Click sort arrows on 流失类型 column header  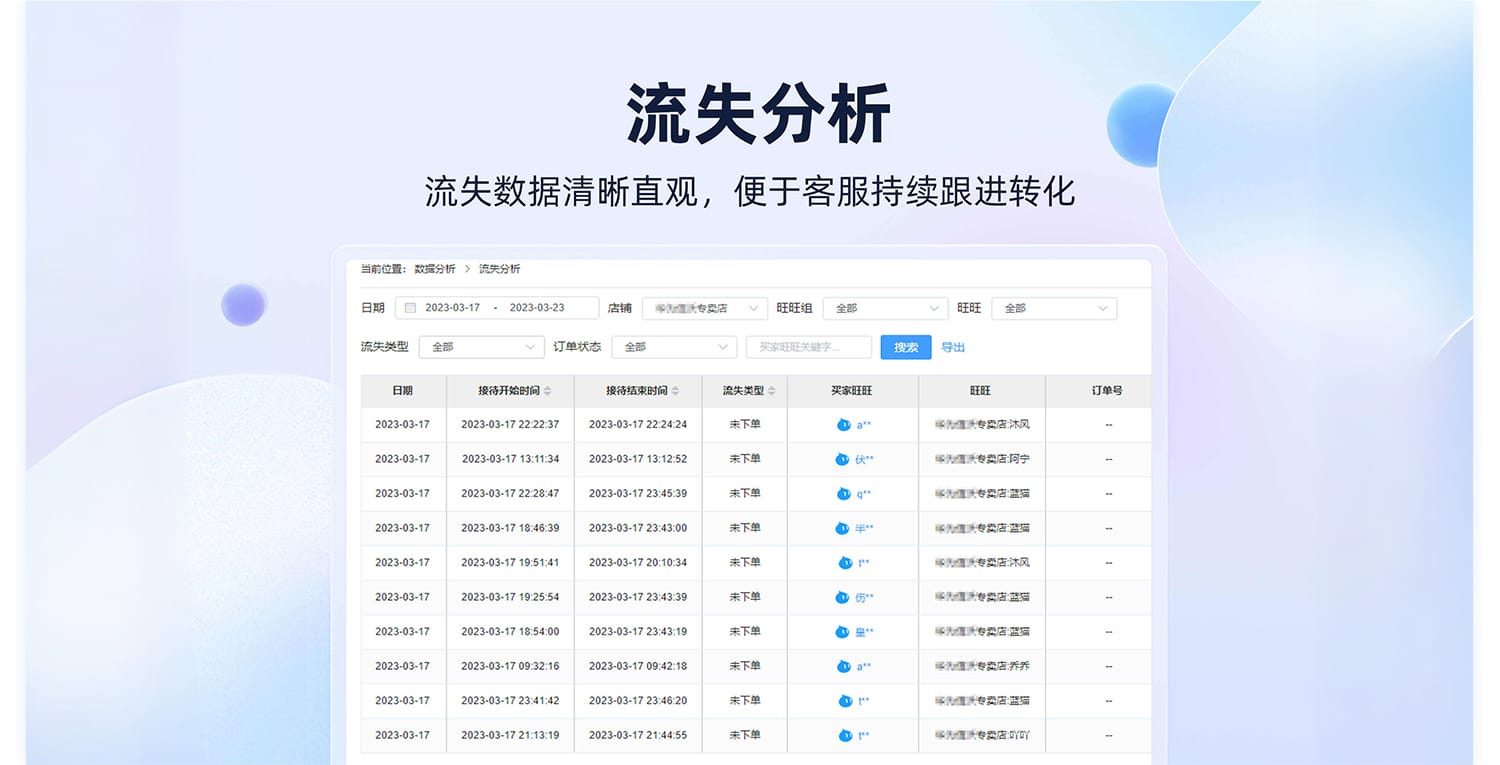click(x=771, y=391)
